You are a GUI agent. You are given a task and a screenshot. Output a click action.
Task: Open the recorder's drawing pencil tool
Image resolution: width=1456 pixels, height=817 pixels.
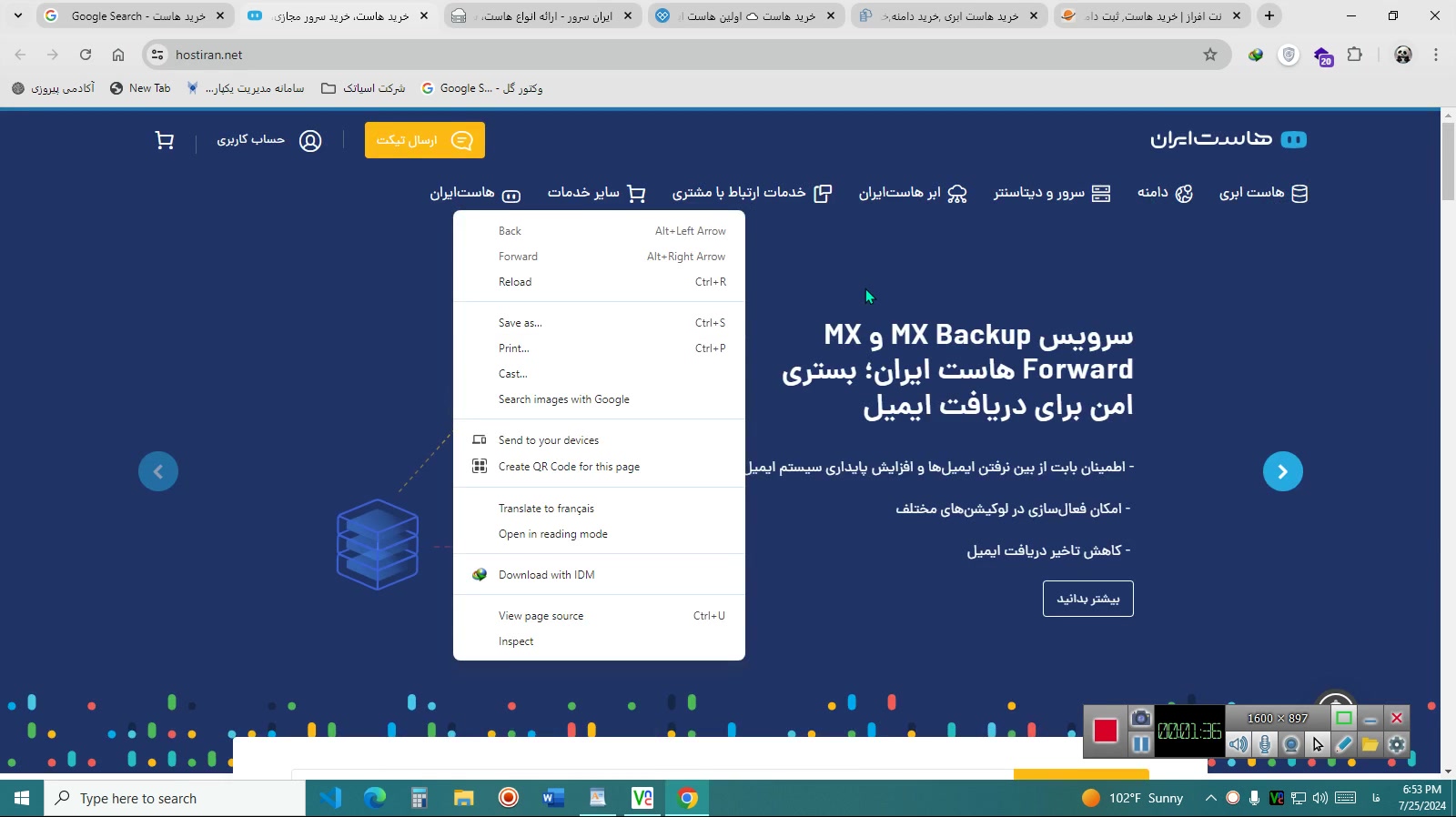point(1344,744)
